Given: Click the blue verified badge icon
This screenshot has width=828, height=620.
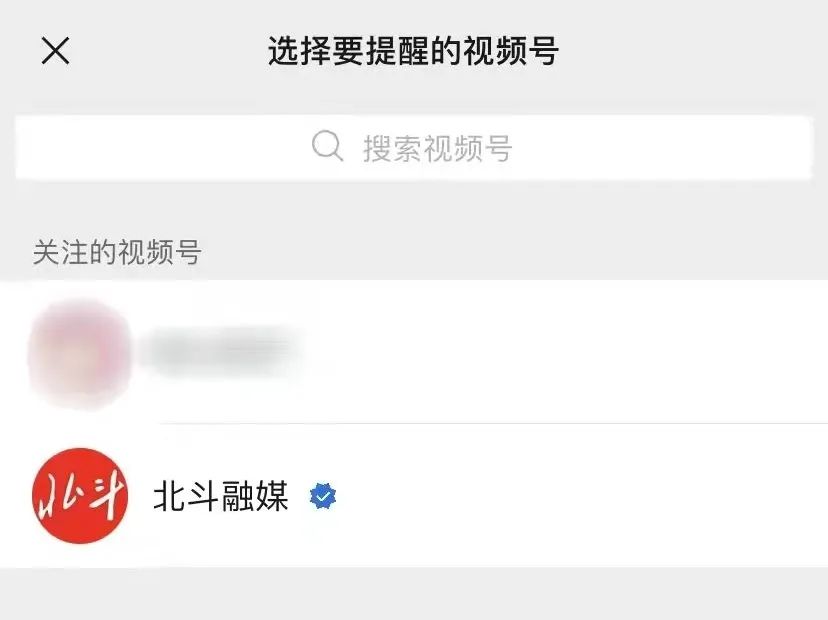Looking at the screenshot, I should tap(323, 496).
